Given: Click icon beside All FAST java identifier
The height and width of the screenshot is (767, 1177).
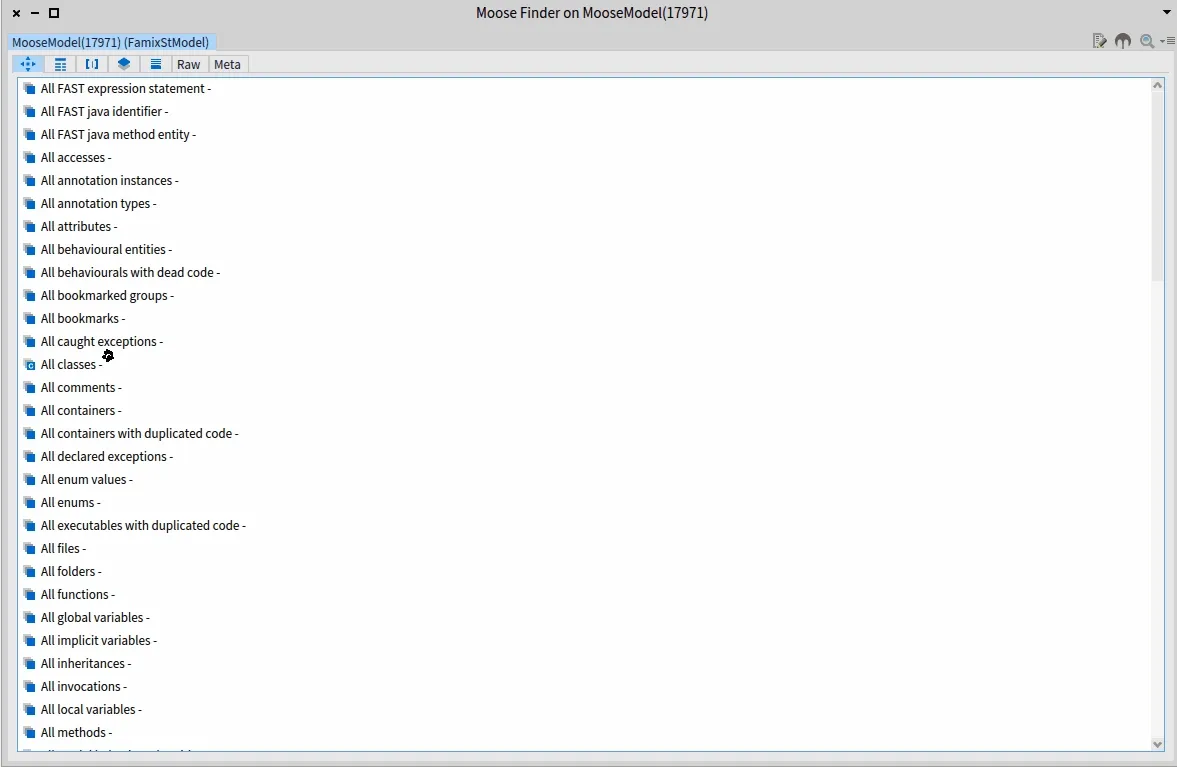Looking at the screenshot, I should click(x=29, y=112).
